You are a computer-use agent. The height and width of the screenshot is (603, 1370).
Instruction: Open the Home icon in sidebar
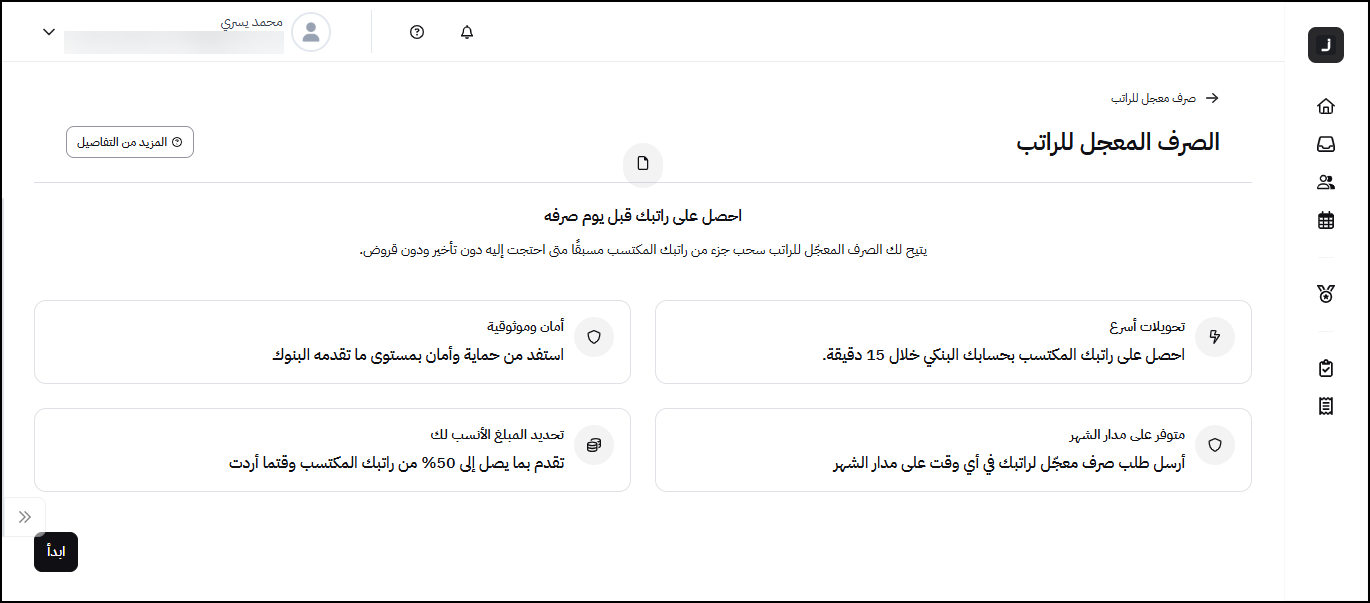click(x=1326, y=106)
